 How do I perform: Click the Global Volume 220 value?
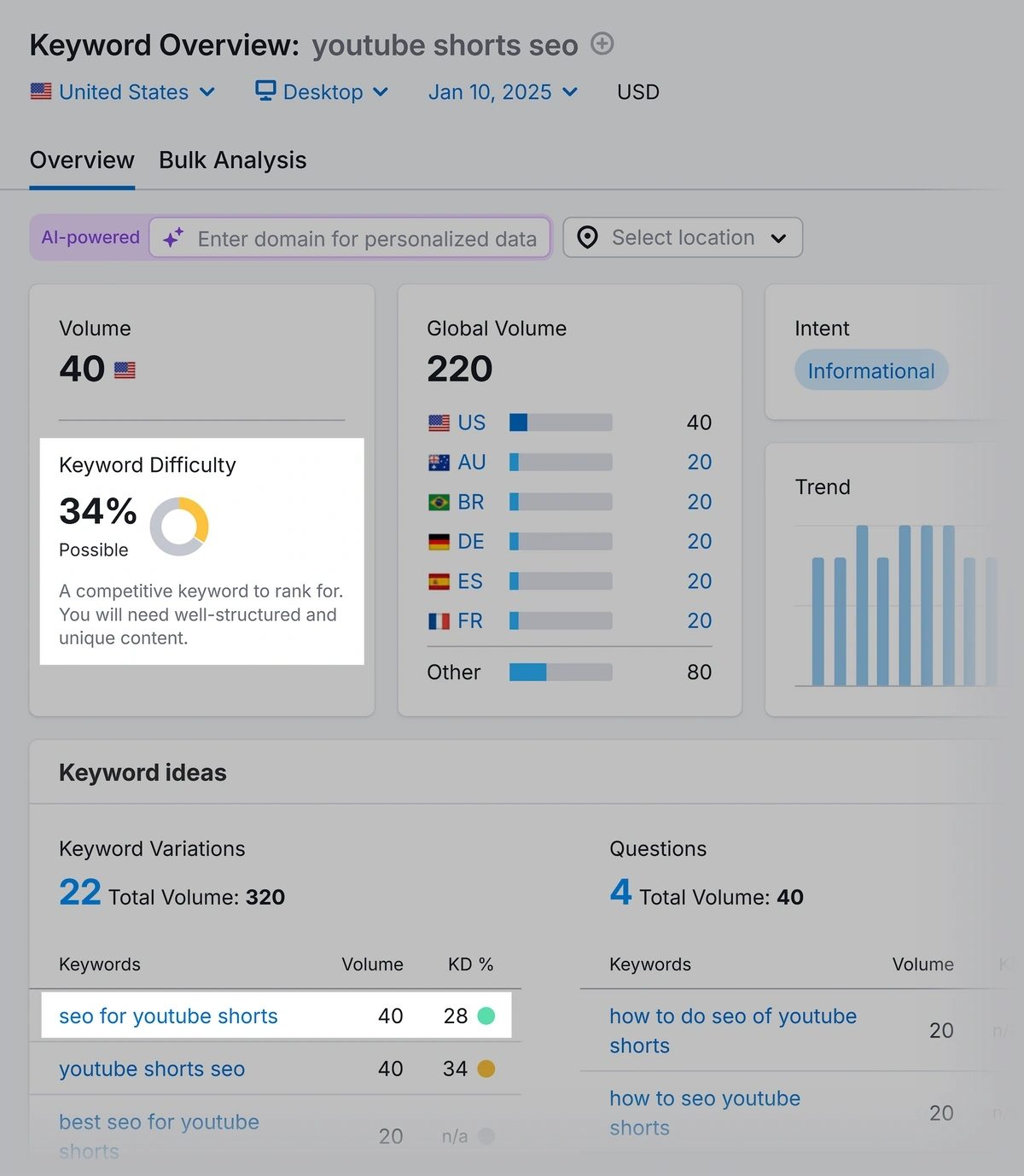[x=460, y=369]
